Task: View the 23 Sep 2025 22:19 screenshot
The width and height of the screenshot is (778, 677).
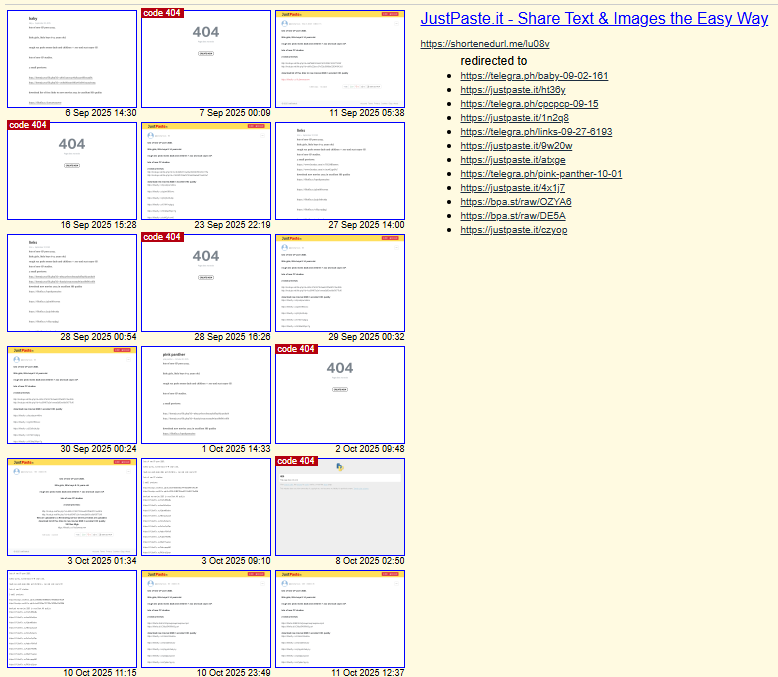Action: tap(206, 171)
